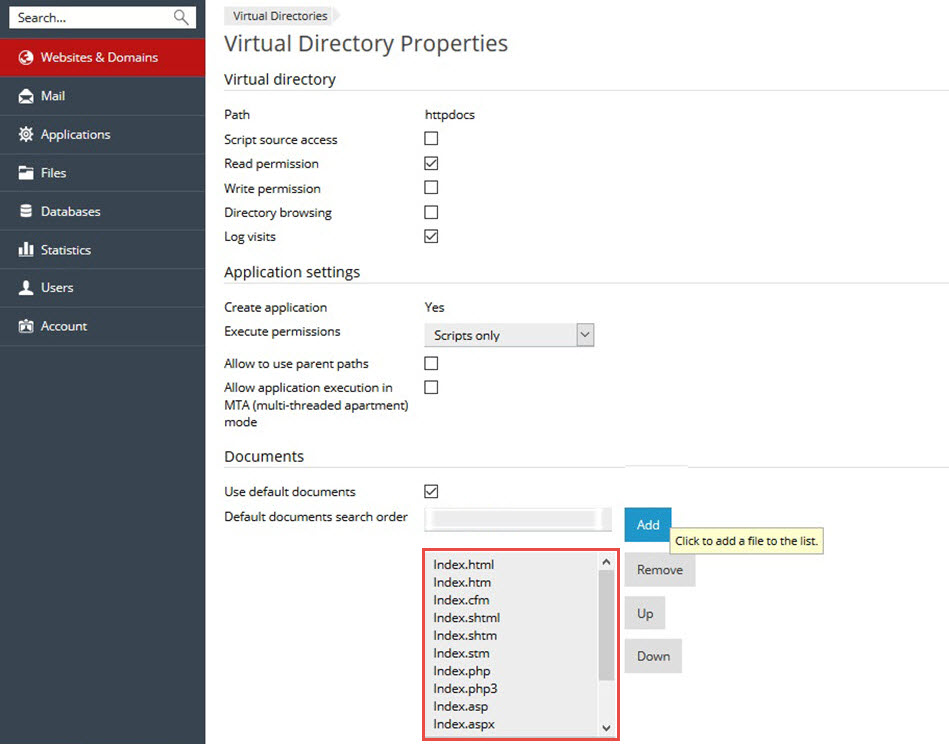Select Index.php in the documents list
The width and height of the screenshot is (949, 744).
pos(462,671)
